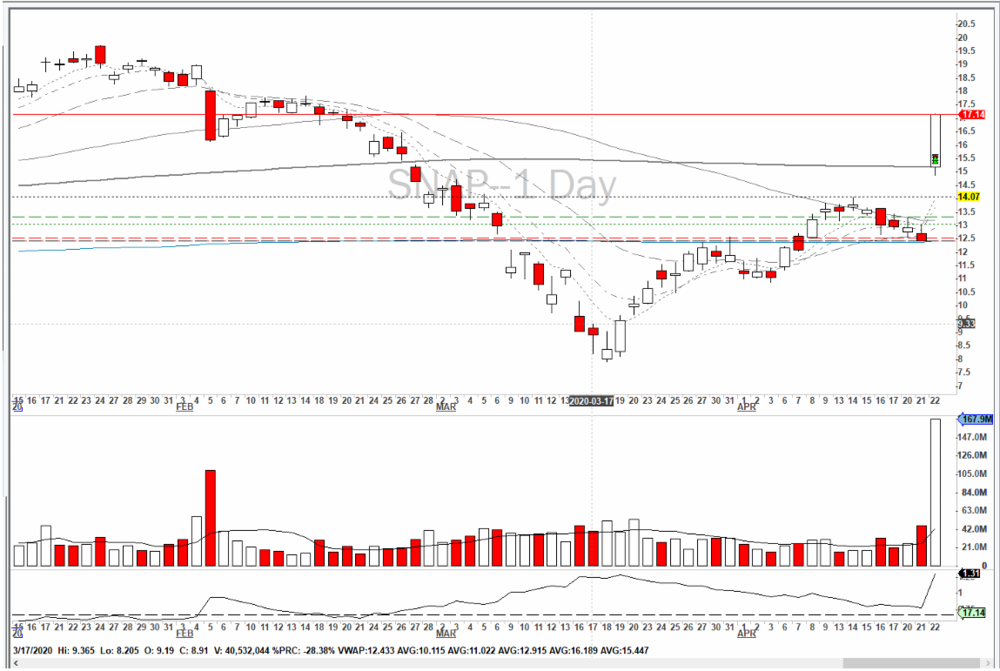Select the 2020-03-17 date marker on the time axis
This screenshot has height=671, width=1000.
[x=592, y=400]
